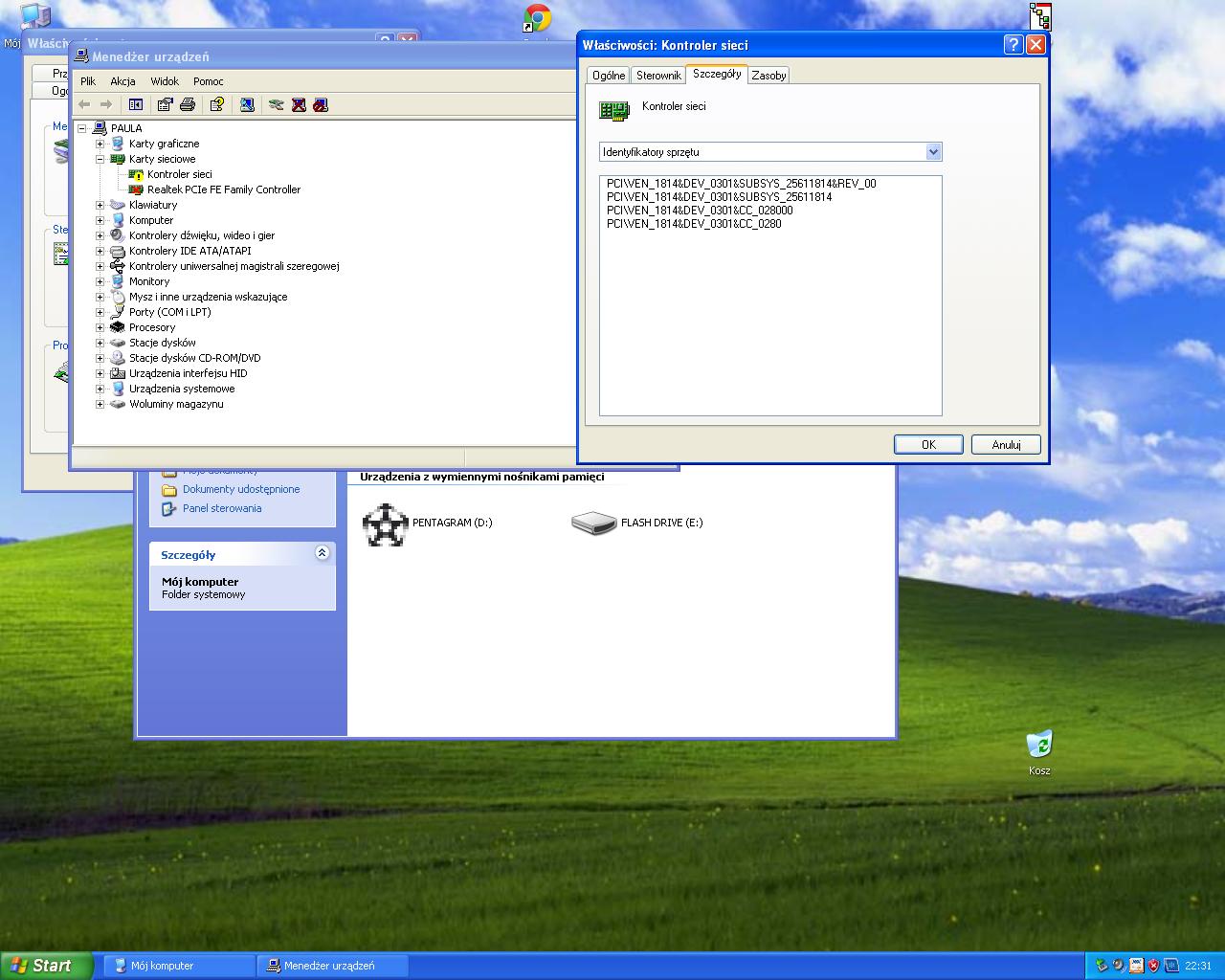
Task: Click the red security shield tray icon
Action: pyautogui.click(x=1153, y=966)
